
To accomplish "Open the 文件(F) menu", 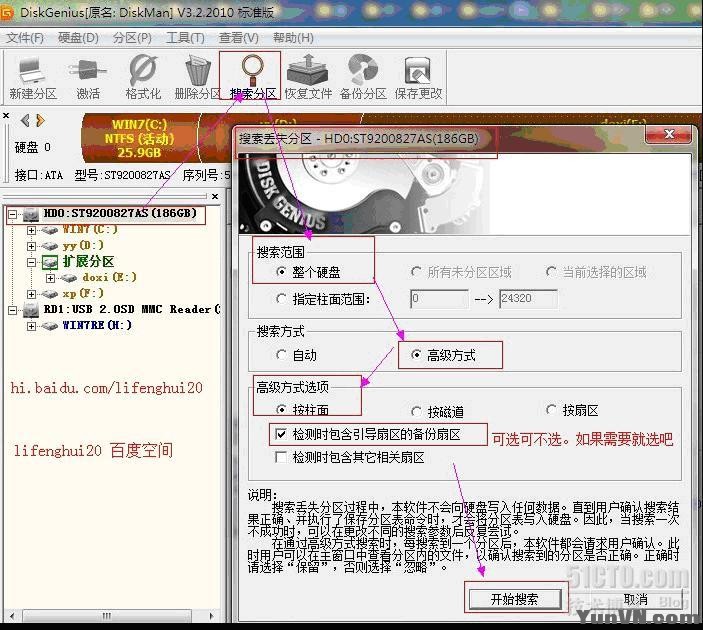I will click(x=25, y=38).
